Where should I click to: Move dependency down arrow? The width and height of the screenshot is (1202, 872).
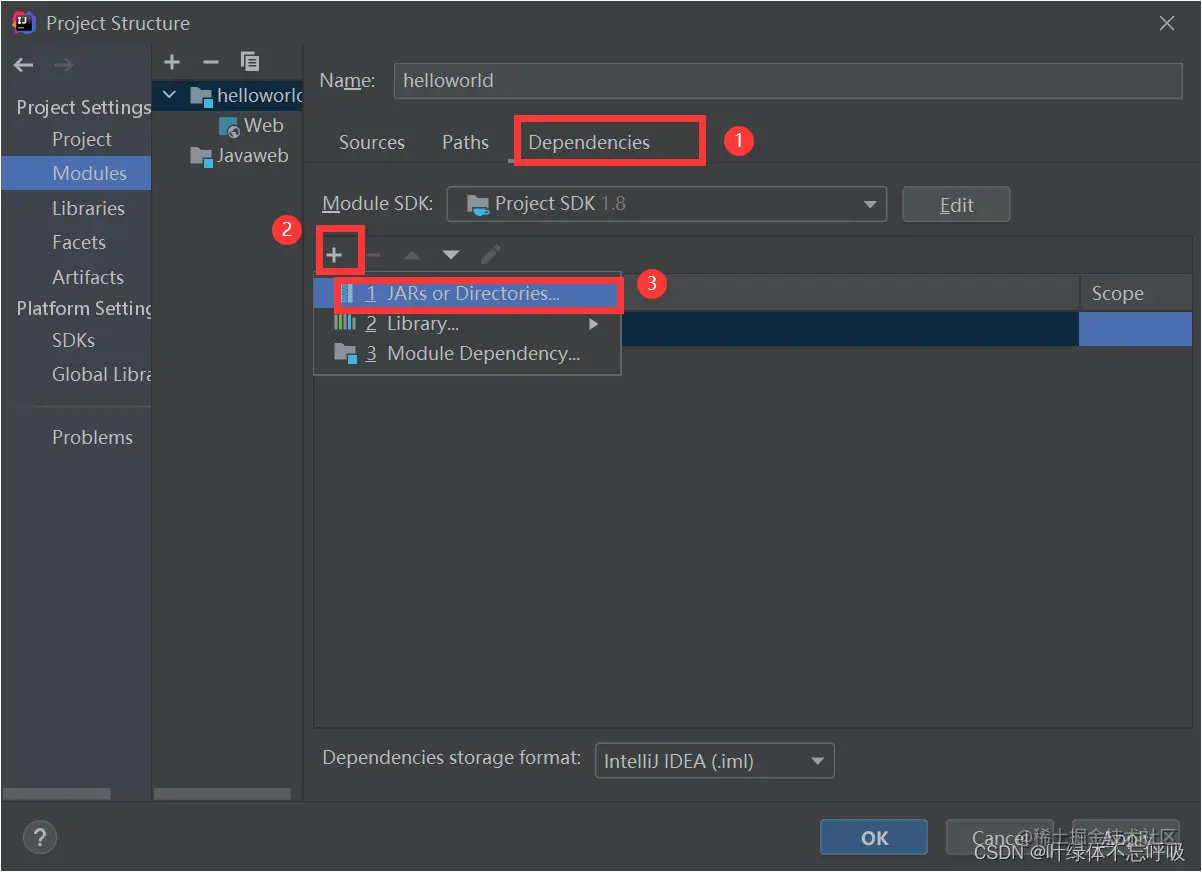[x=451, y=255]
